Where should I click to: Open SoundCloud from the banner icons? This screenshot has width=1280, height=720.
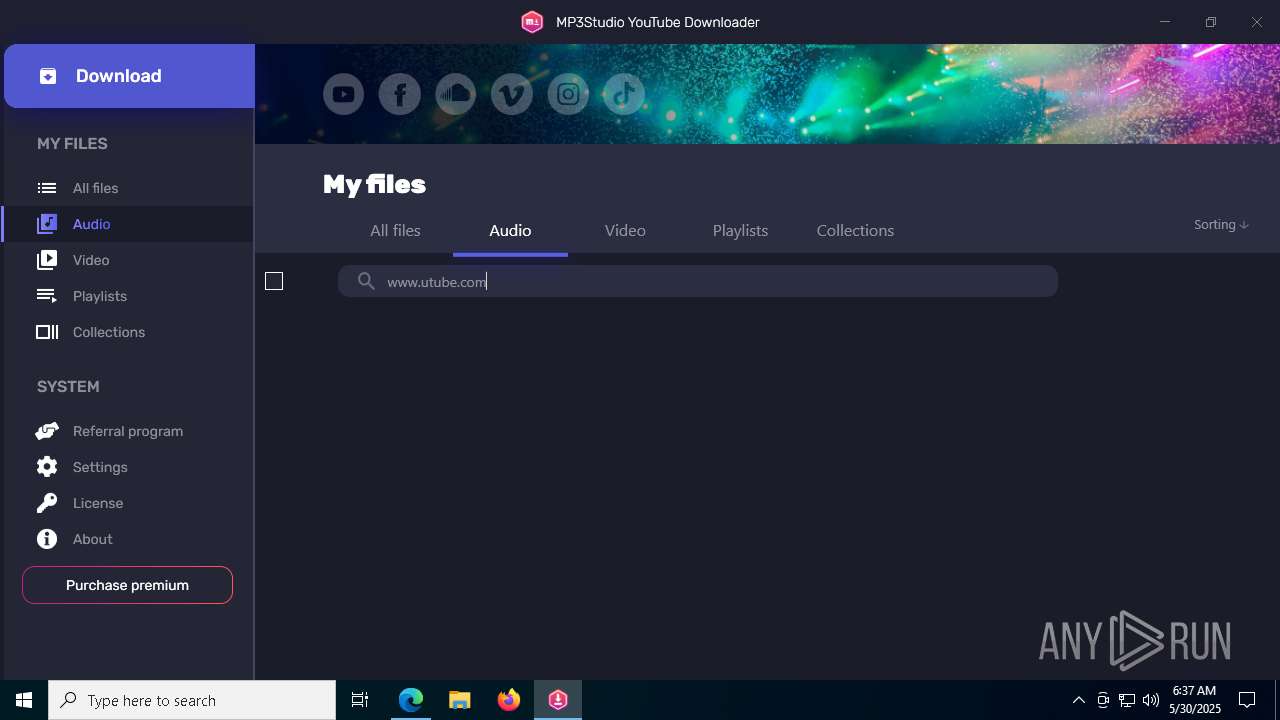click(456, 95)
